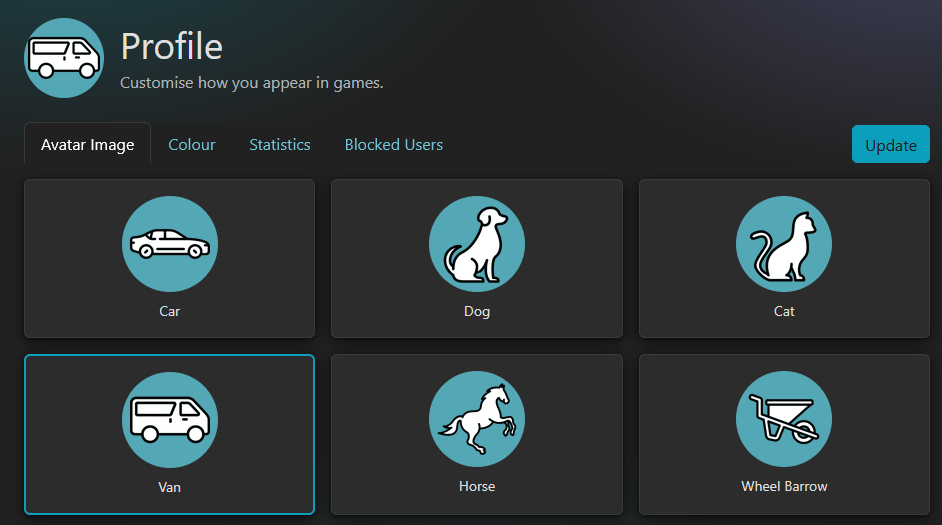Viewport: 942px width, 525px height.
Task: Click the "Profile" heading
Action: (x=172, y=46)
